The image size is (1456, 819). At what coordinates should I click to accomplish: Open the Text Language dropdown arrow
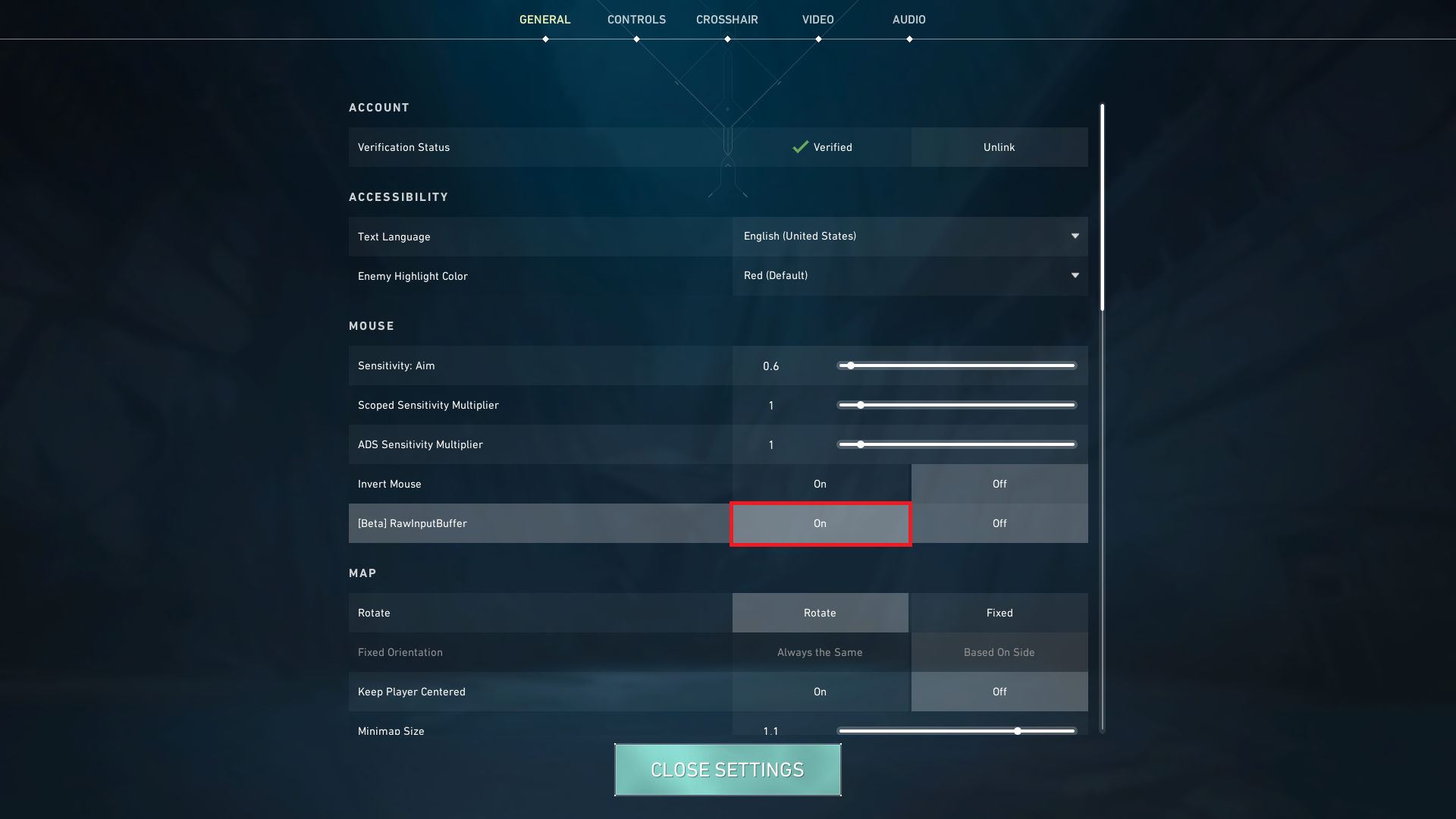pyautogui.click(x=1075, y=236)
